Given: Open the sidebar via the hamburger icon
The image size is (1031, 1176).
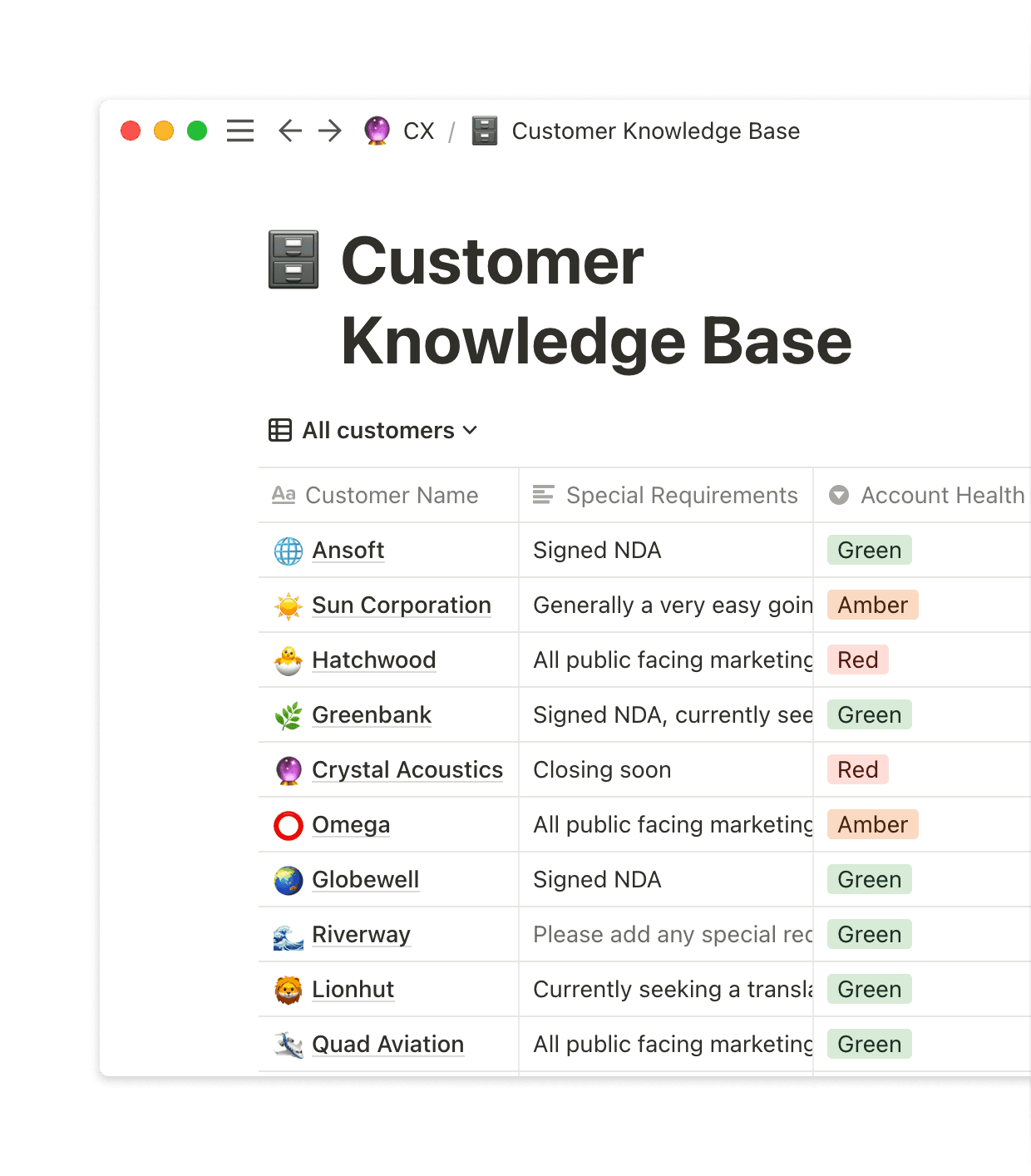Looking at the screenshot, I should (x=239, y=131).
